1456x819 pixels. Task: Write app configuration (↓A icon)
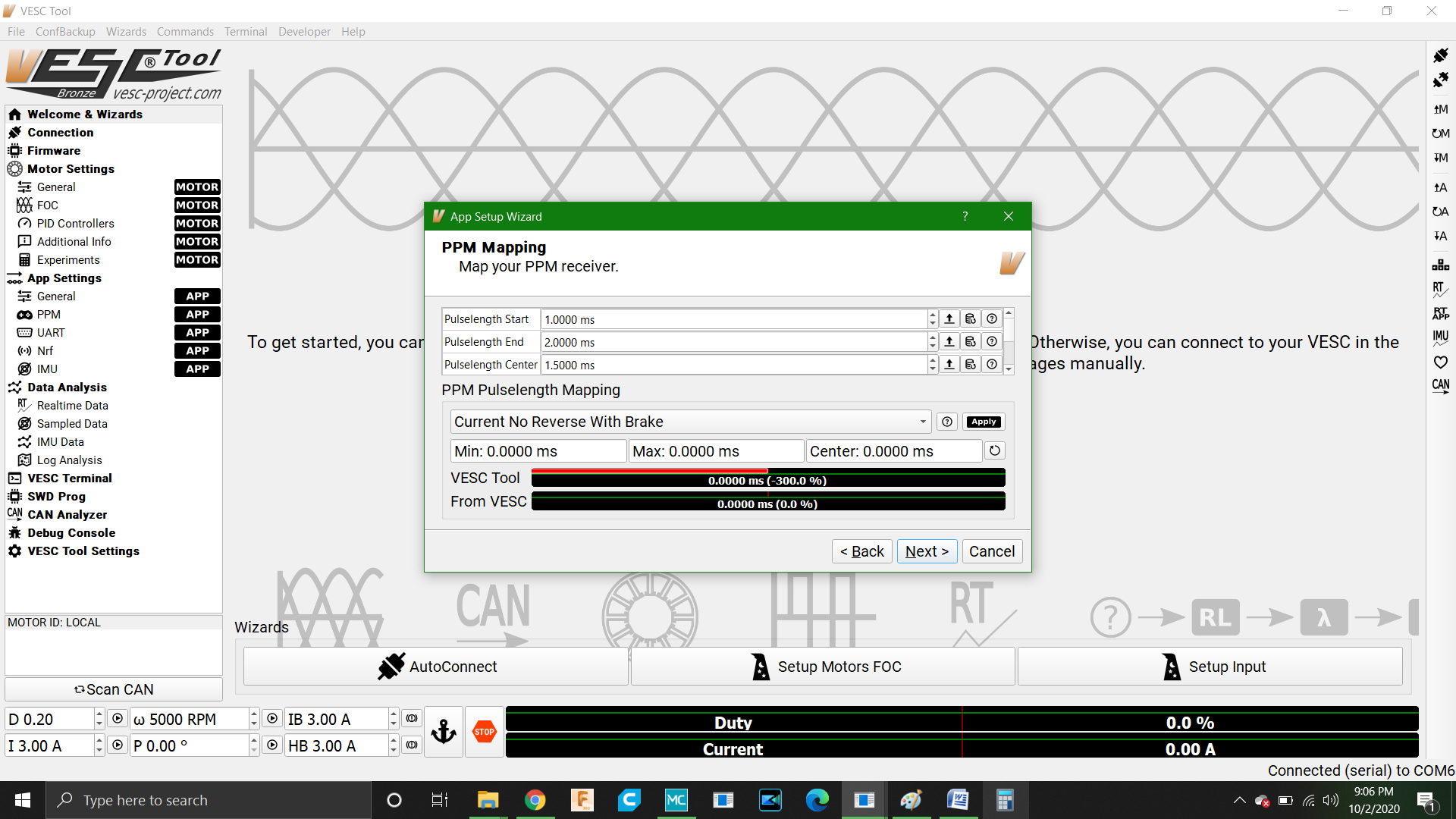pyautogui.click(x=1440, y=236)
